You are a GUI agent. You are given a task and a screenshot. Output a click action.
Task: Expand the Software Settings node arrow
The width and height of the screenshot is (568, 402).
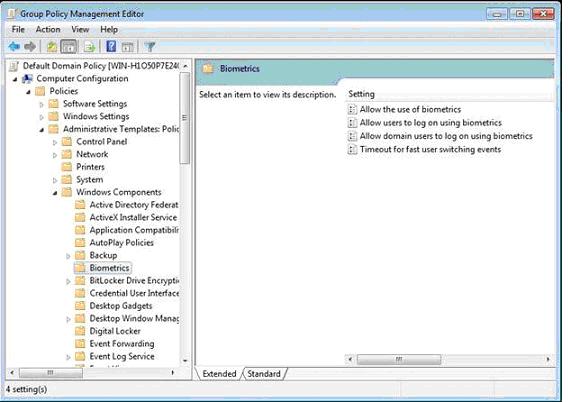pyautogui.click(x=42, y=105)
